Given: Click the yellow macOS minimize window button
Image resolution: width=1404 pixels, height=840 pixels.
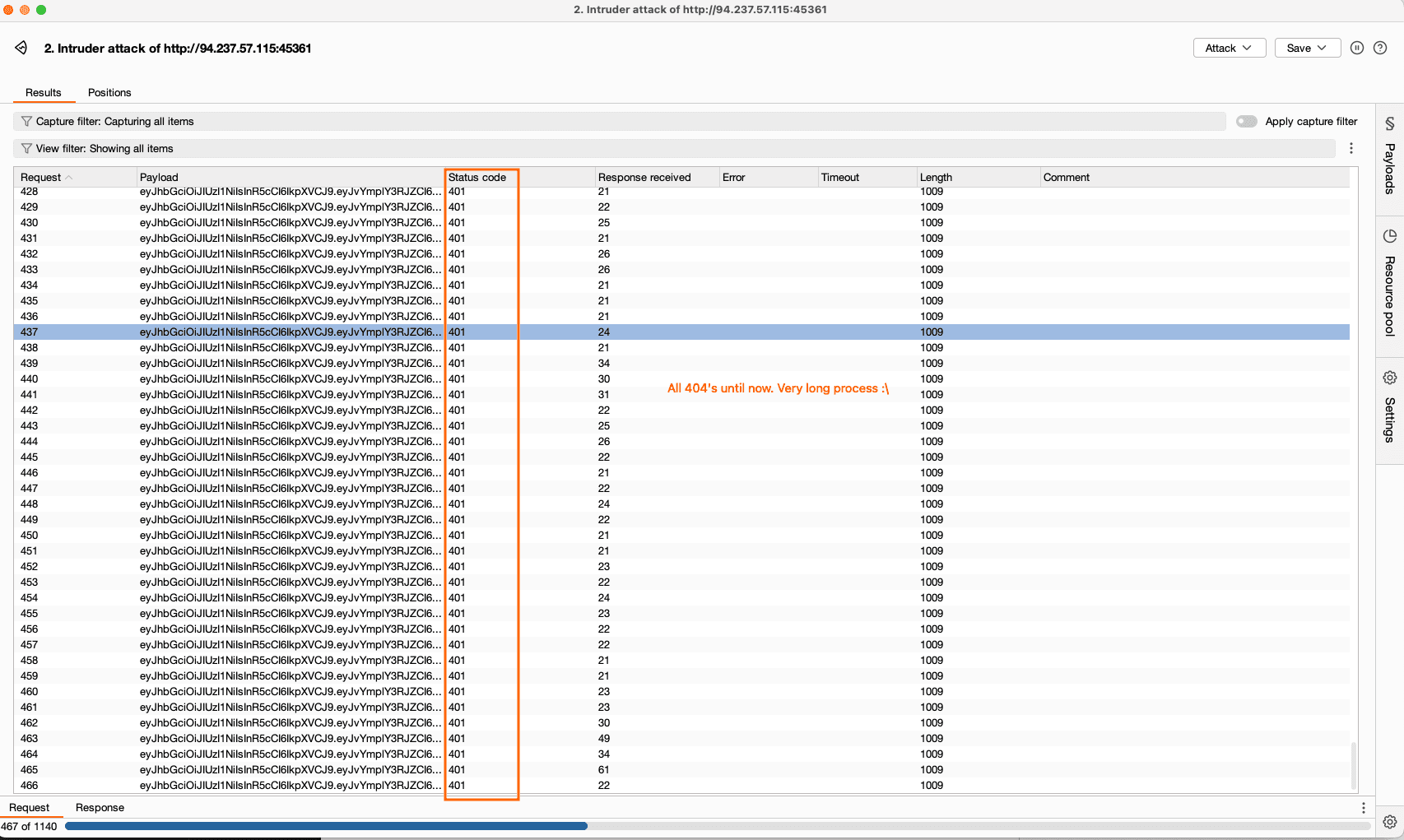Looking at the screenshot, I should click(x=25, y=10).
